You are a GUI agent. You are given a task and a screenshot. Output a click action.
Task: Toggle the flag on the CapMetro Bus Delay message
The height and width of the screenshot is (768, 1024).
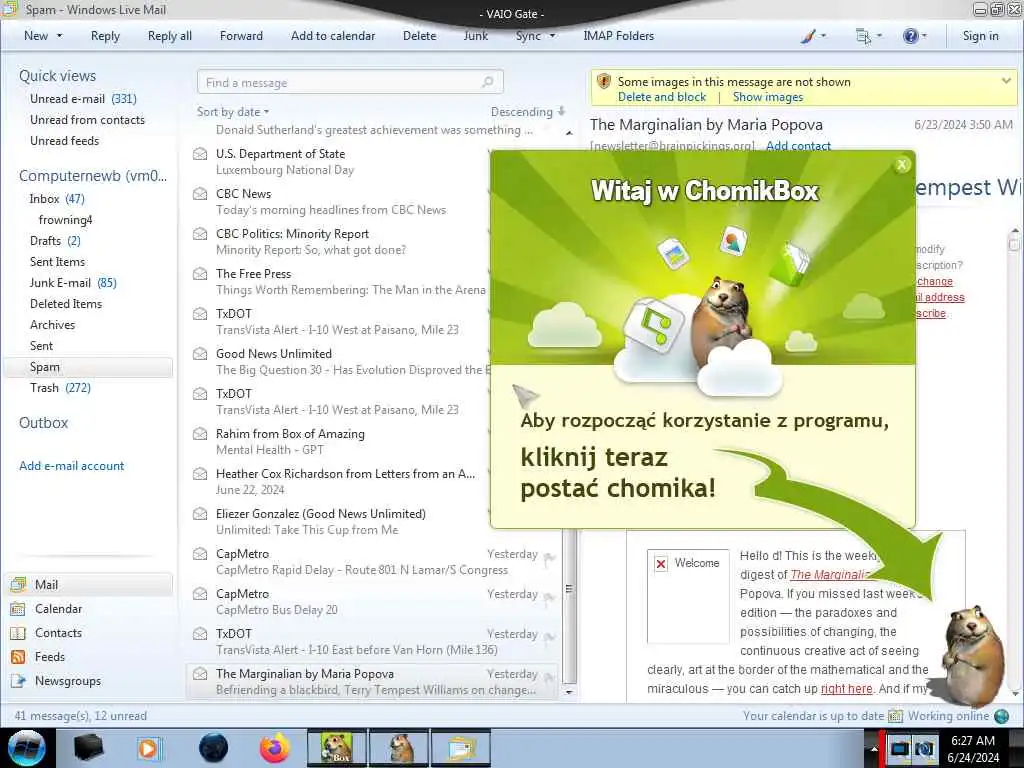[550, 597]
